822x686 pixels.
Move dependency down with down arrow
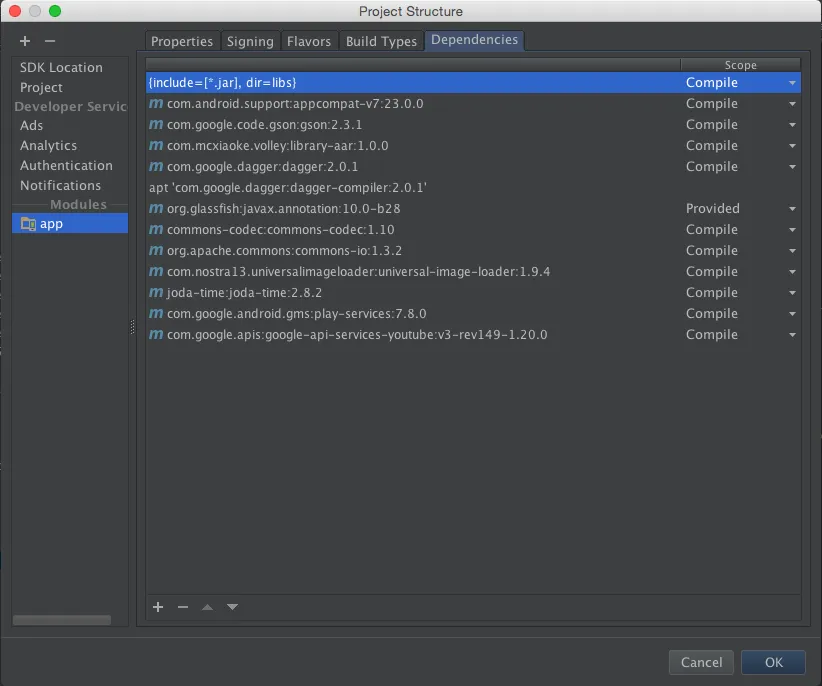click(232, 607)
